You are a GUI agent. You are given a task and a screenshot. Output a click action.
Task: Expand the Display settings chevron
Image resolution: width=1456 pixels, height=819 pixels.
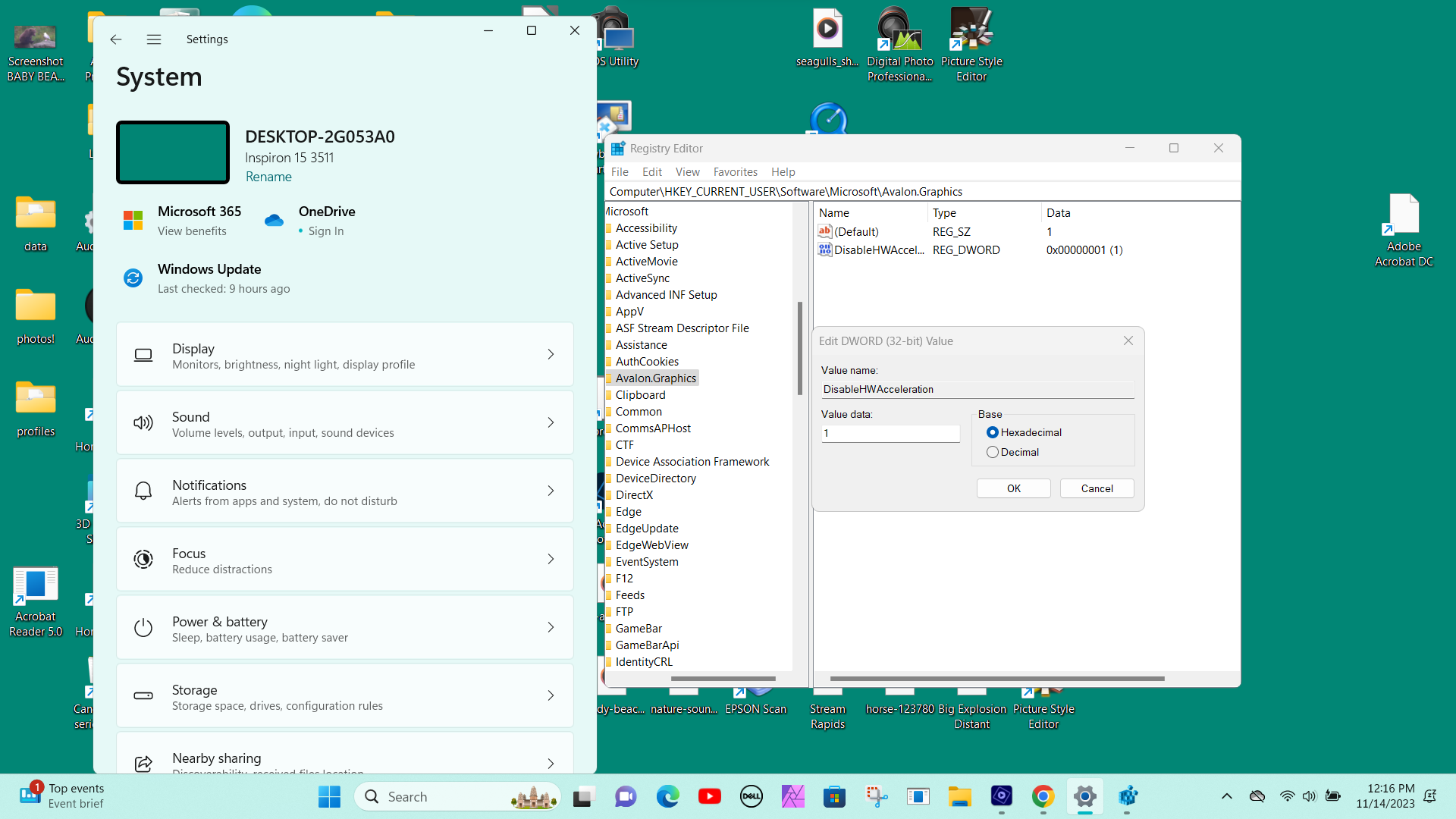pyautogui.click(x=551, y=354)
